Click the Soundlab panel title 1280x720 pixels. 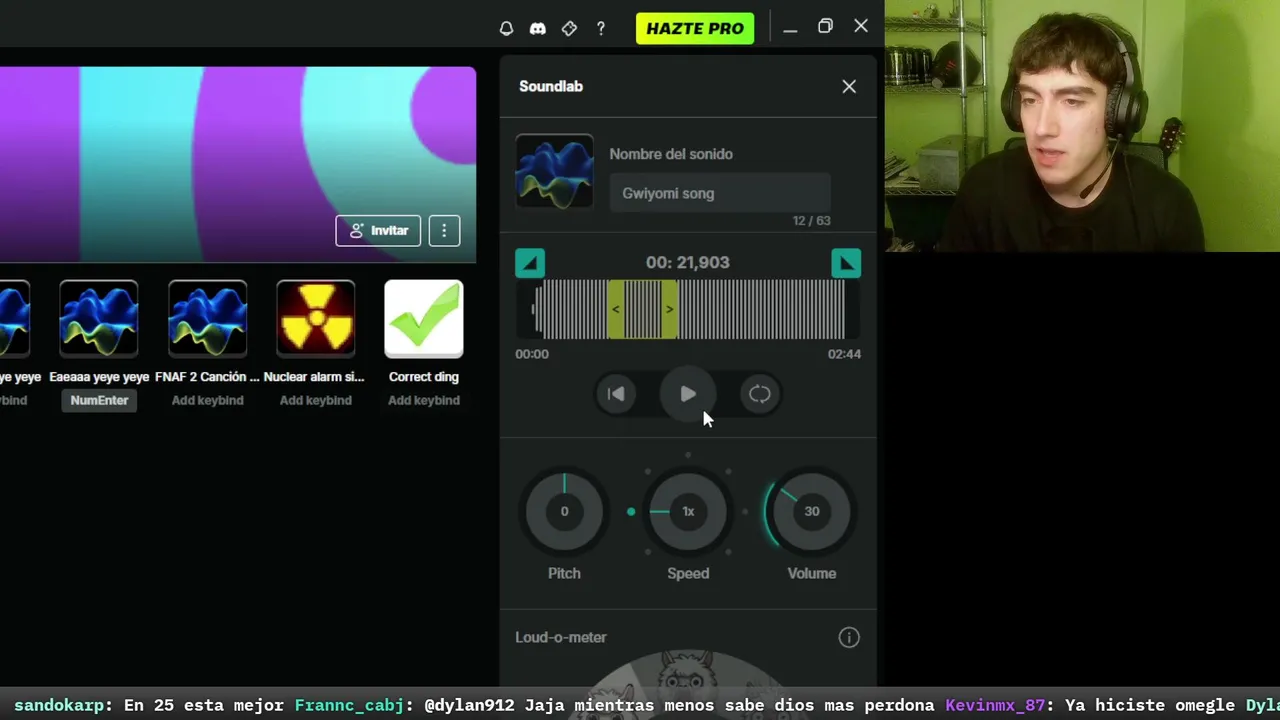551,86
